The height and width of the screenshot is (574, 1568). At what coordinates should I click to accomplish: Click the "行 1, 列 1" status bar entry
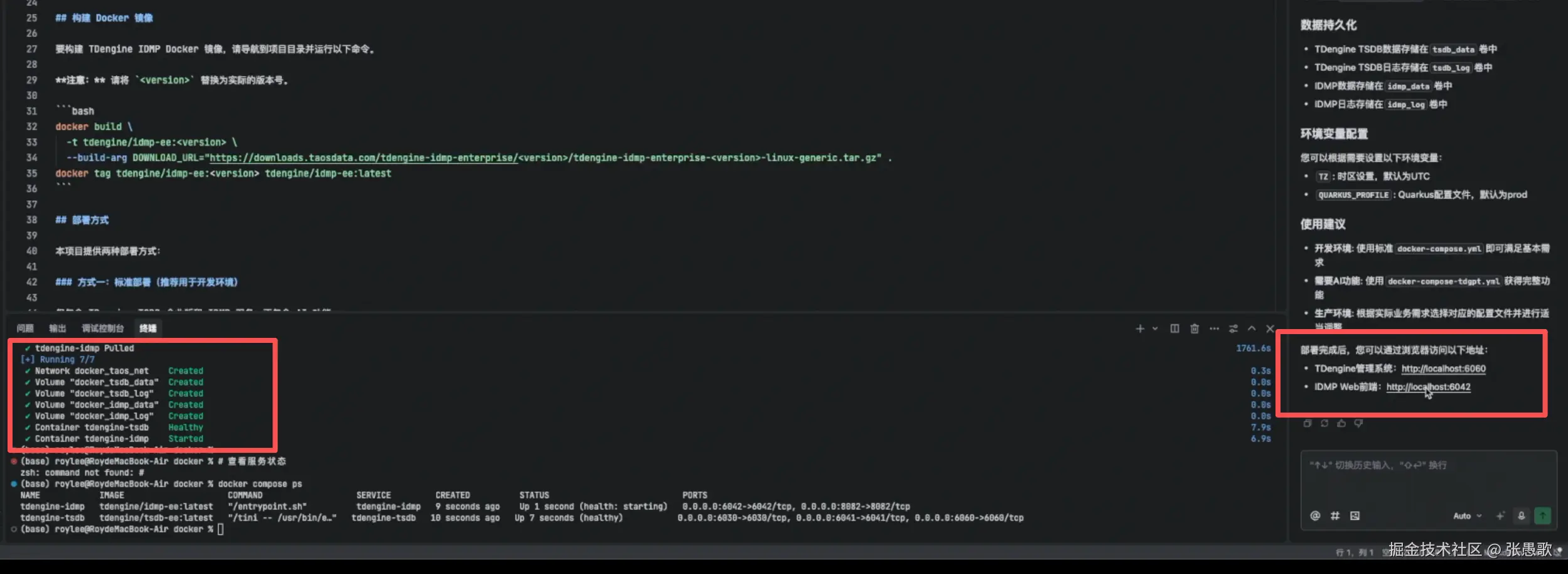point(1355,553)
